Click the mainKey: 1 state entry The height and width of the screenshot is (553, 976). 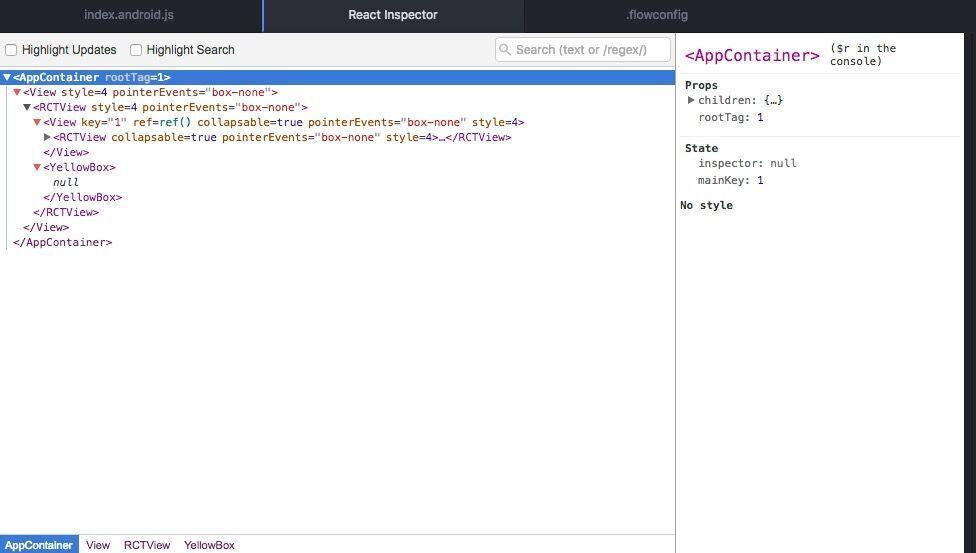(731, 180)
